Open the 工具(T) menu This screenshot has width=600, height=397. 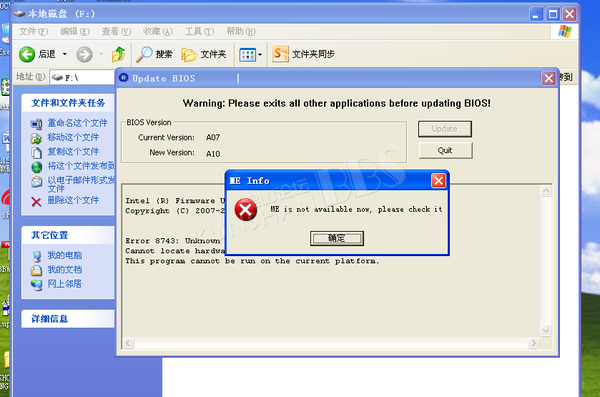[199, 31]
